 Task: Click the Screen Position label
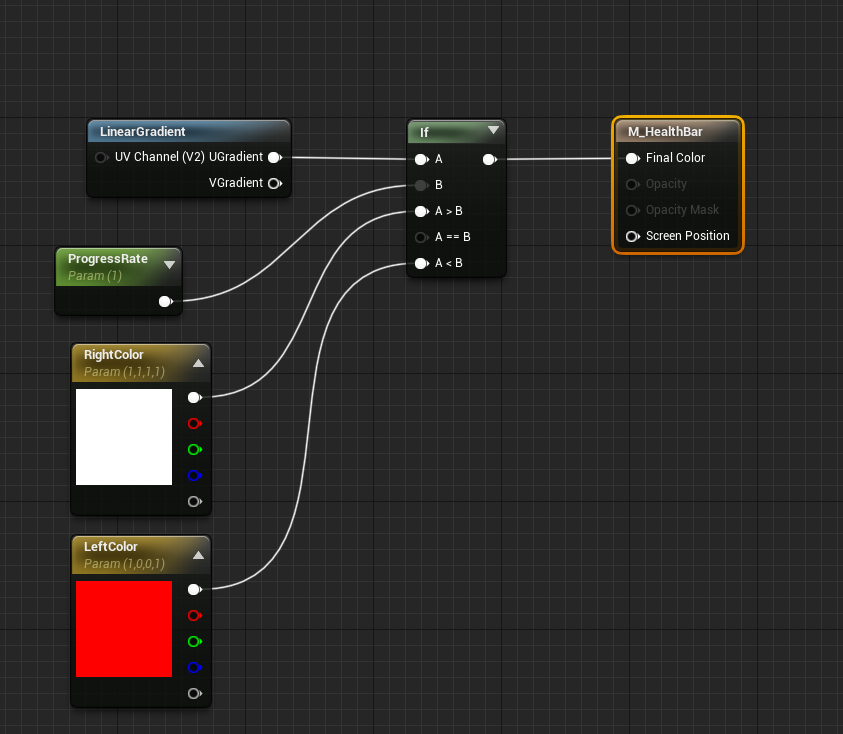(688, 236)
